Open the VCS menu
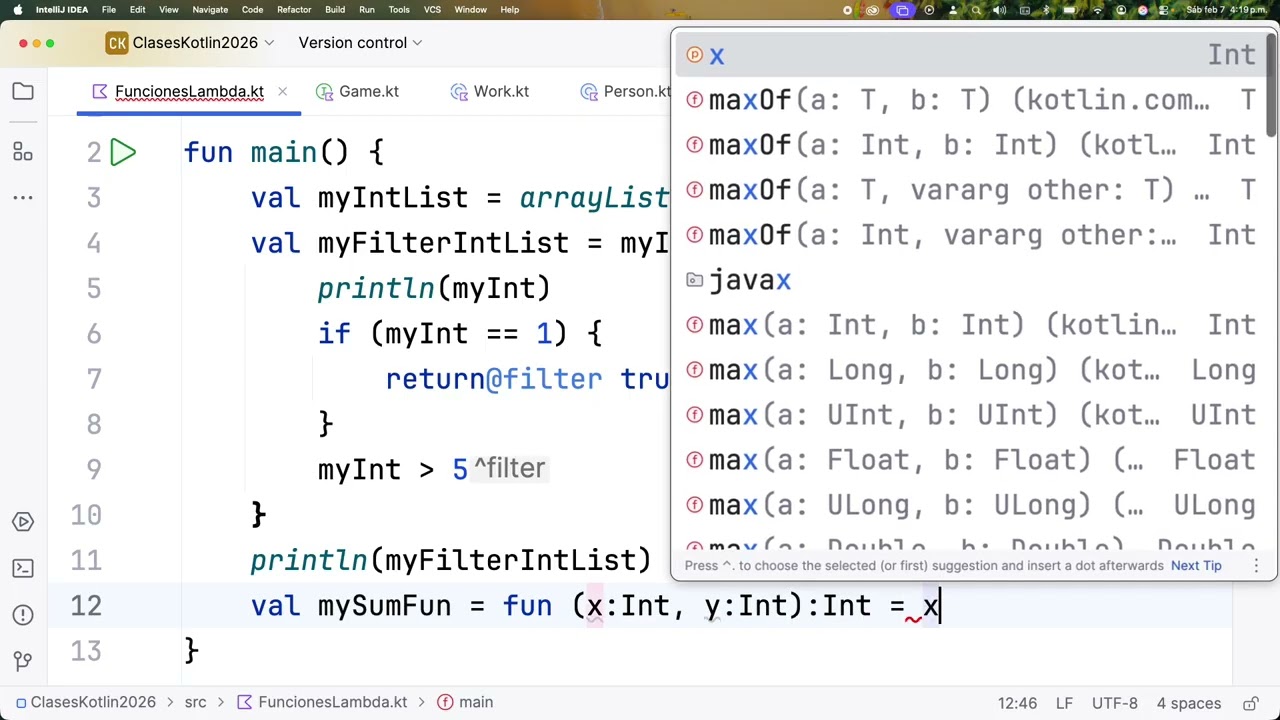This screenshot has height=720, width=1280. pyautogui.click(x=432, y=10)
